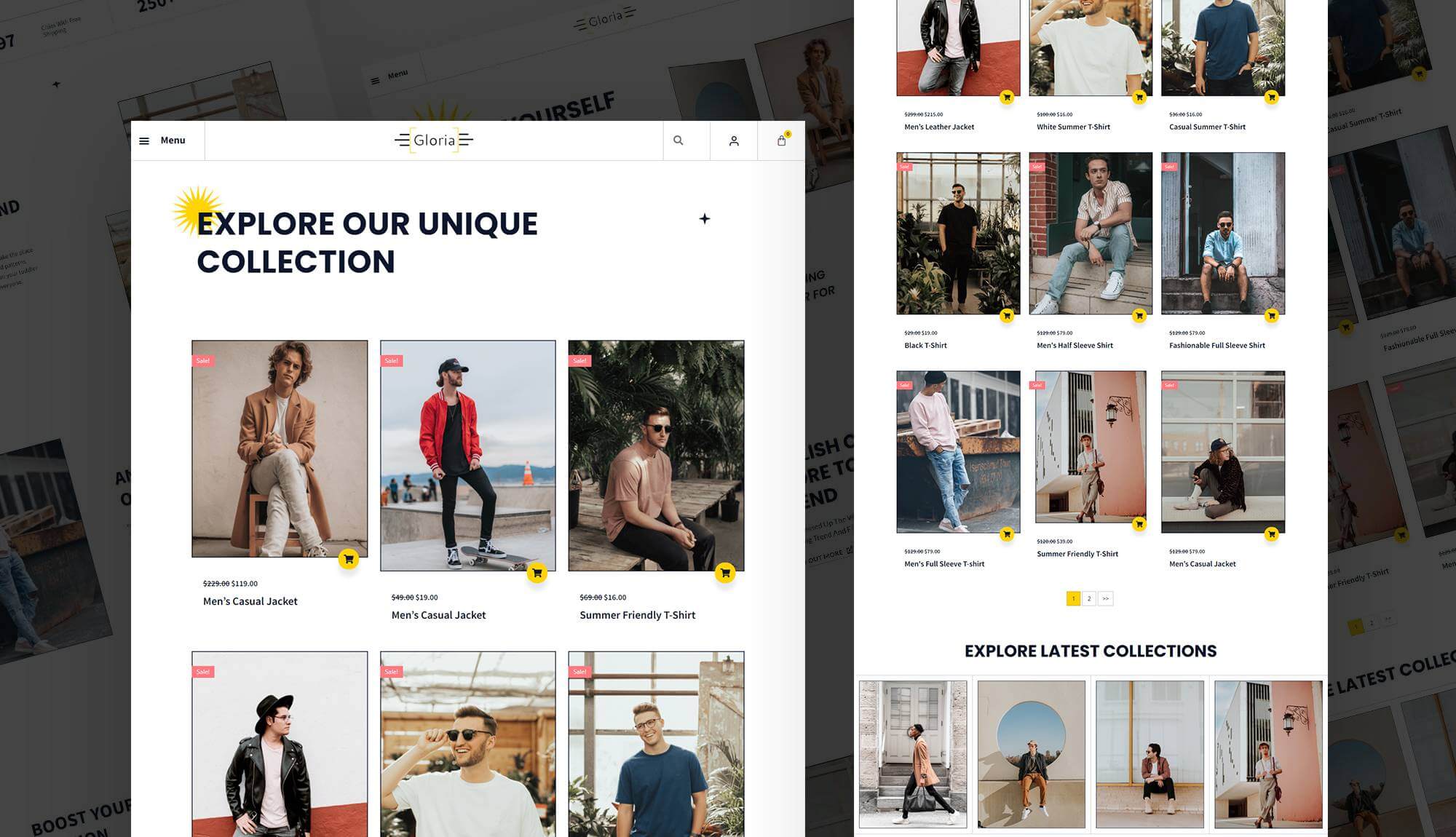This screenshot has height=837, width=1456.
Task: Open White Summer T-Shirt product link
Action: click(x=1073, y=127)
